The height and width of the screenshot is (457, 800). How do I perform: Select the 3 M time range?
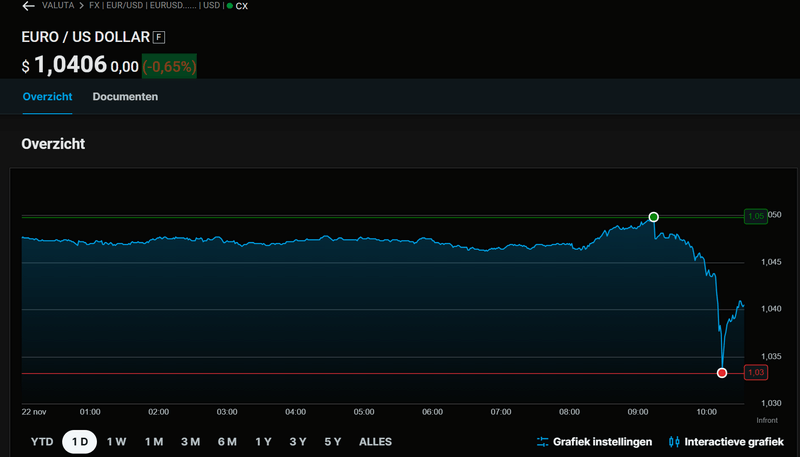(190, 442)
